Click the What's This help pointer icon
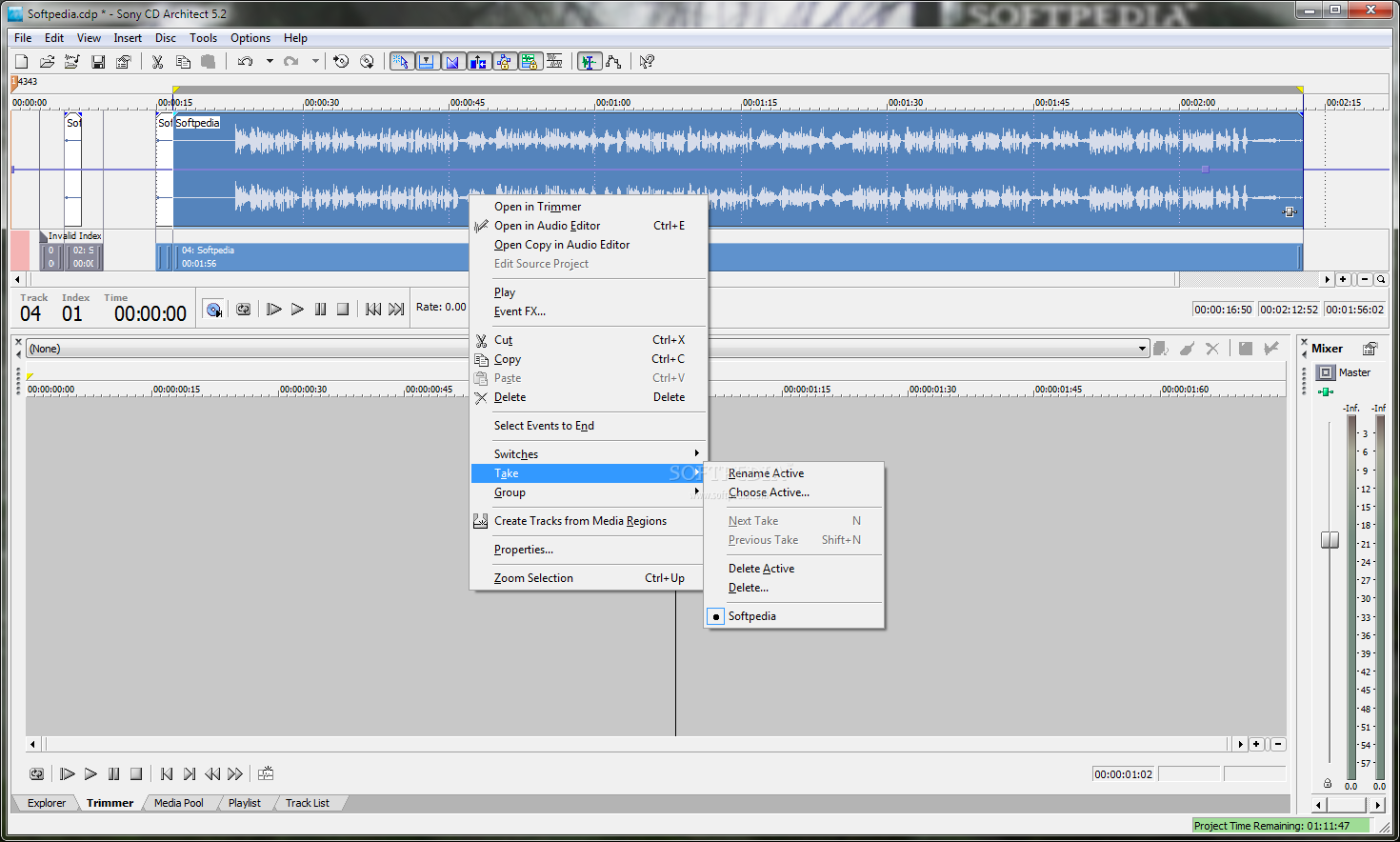This screenshot has width=1400, height=842. coord(647,62)
